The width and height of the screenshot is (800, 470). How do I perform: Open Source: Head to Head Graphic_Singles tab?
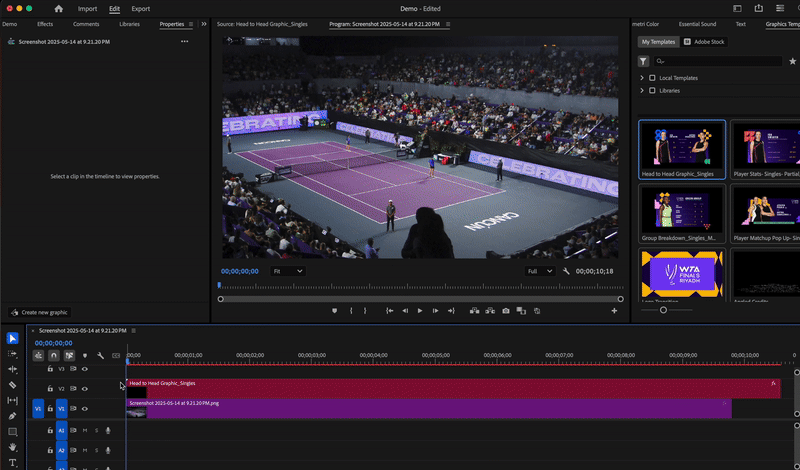click(x=262, y=24)
